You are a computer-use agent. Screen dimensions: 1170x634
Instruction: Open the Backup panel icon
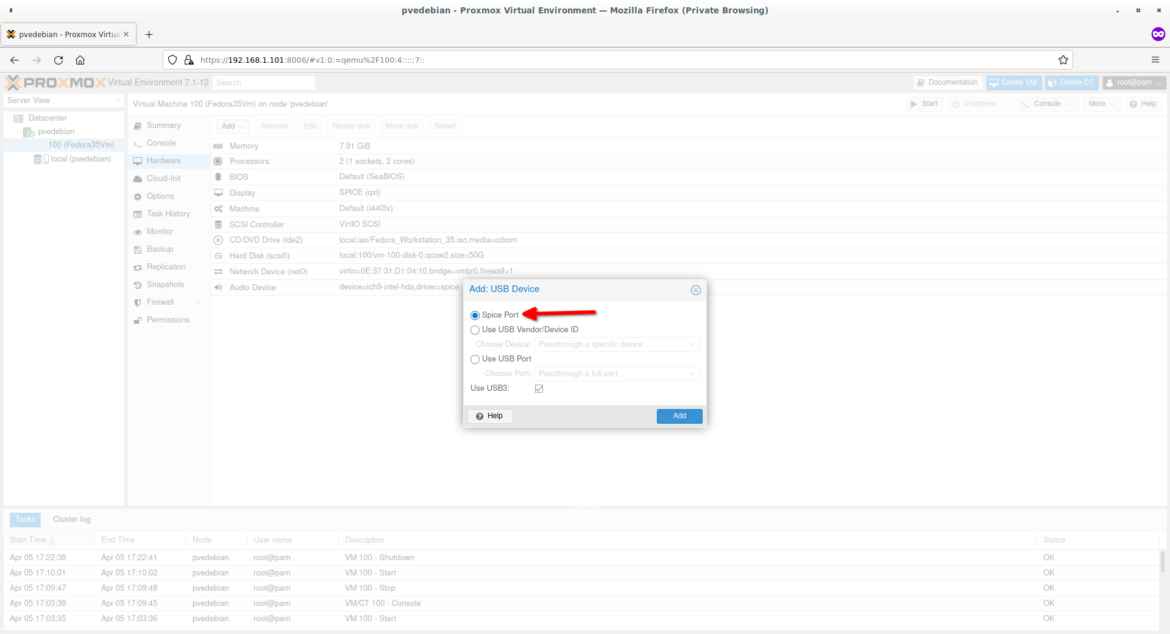tap(137, 249)
